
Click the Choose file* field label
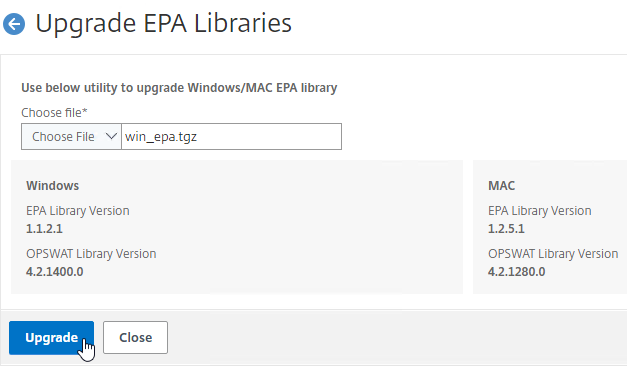54,113
